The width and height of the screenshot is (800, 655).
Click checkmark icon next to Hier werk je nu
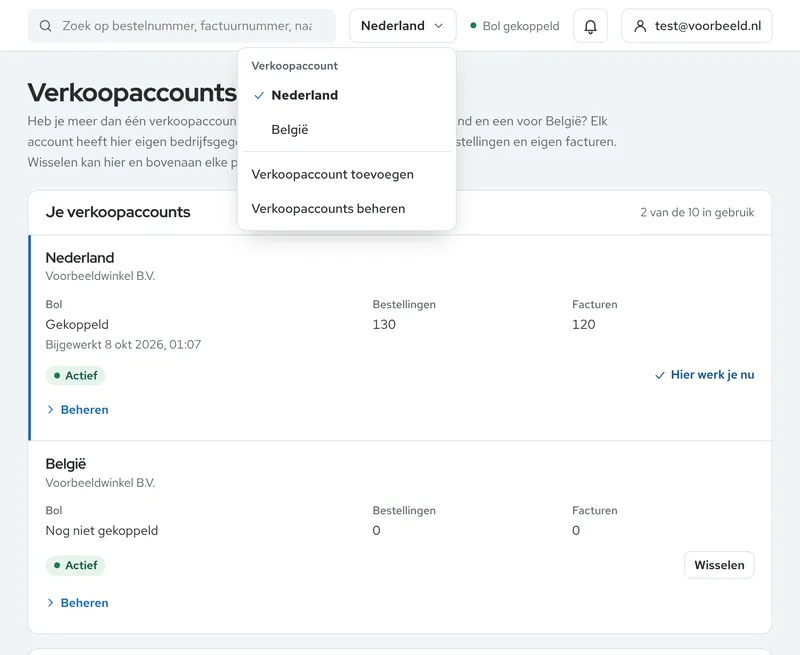660,375
